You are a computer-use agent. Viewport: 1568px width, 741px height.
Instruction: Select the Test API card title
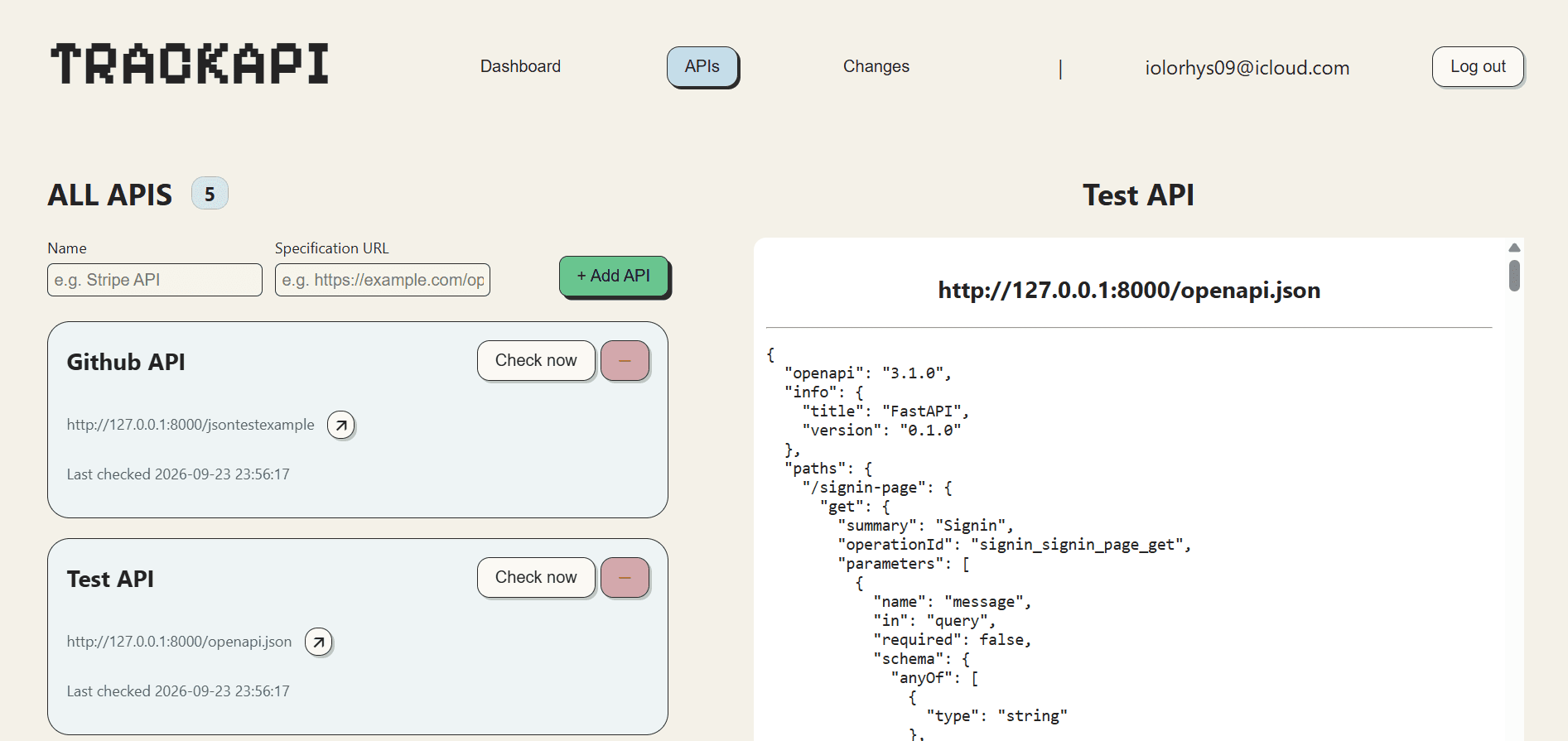pyautogui.click(x=110, y=579)
